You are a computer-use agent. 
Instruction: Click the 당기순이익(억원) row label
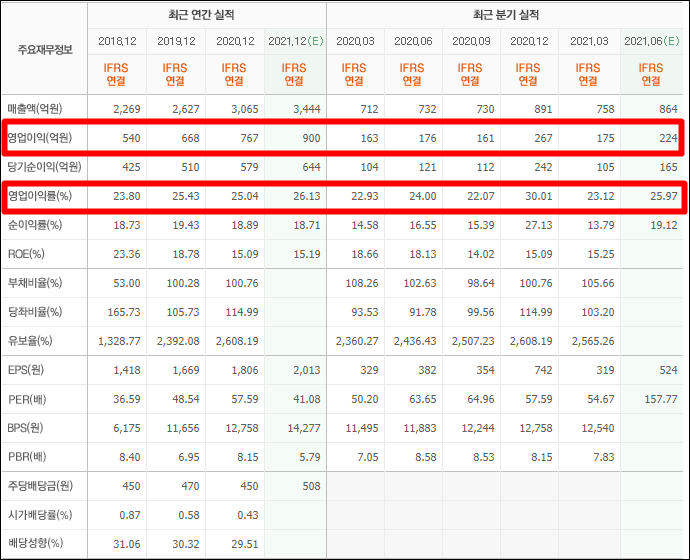pos(44,167)
